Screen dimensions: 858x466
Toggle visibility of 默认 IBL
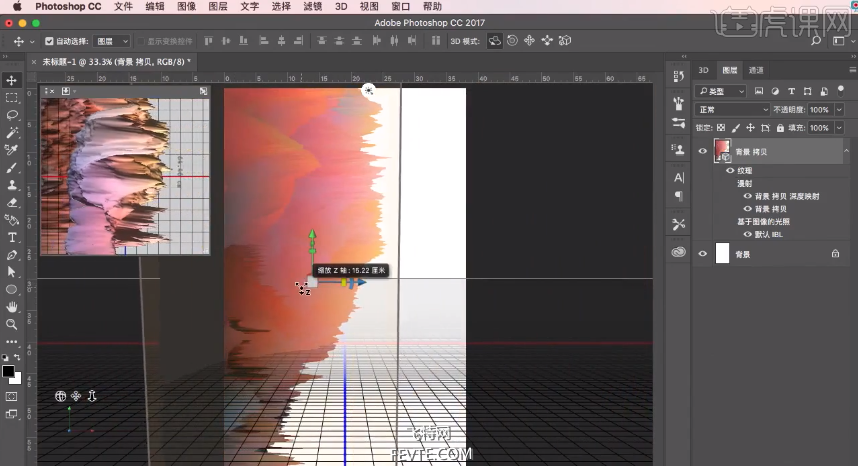(x=747, y=234)
